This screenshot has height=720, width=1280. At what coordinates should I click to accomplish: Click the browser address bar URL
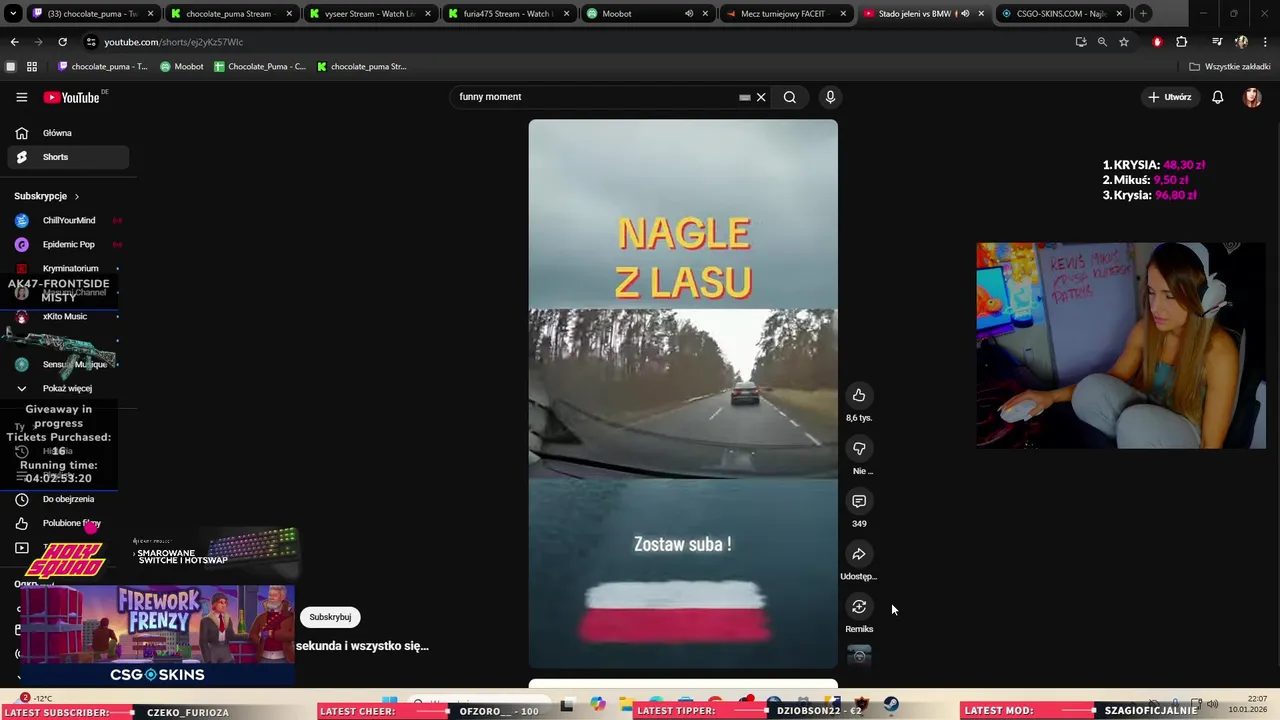174,42
